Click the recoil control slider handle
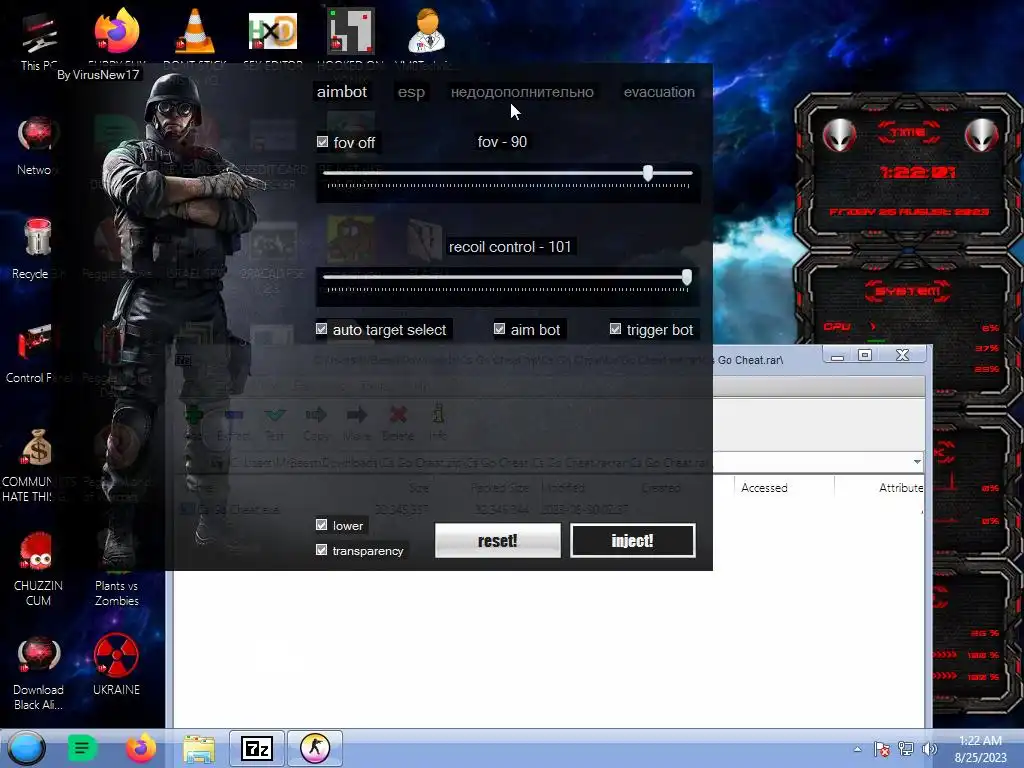The image size is (1024, 768). click(x=687, y=277)
